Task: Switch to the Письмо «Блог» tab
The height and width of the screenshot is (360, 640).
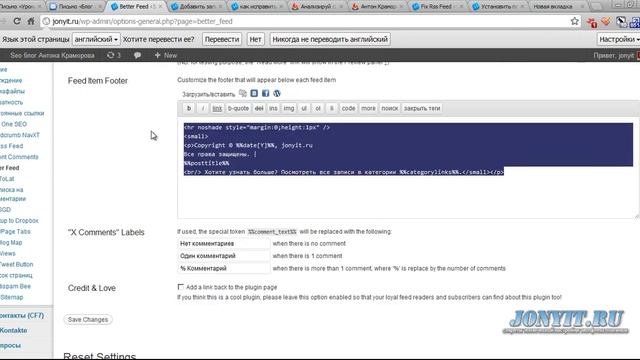Action: point(75,7)
